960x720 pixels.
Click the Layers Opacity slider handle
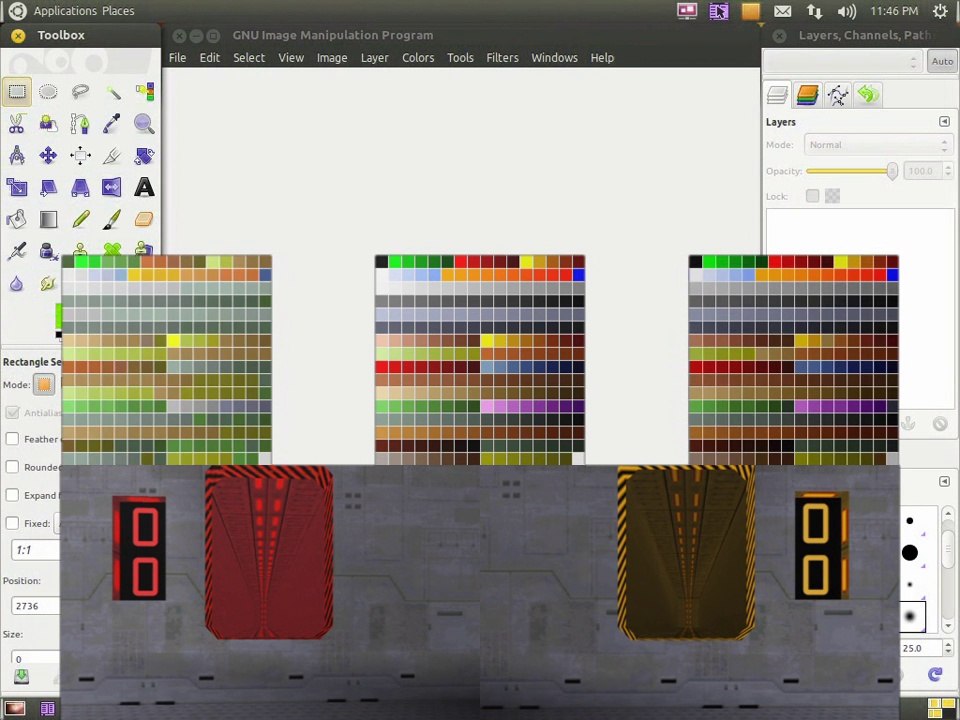pyautogui.click(x=892, y=171)
